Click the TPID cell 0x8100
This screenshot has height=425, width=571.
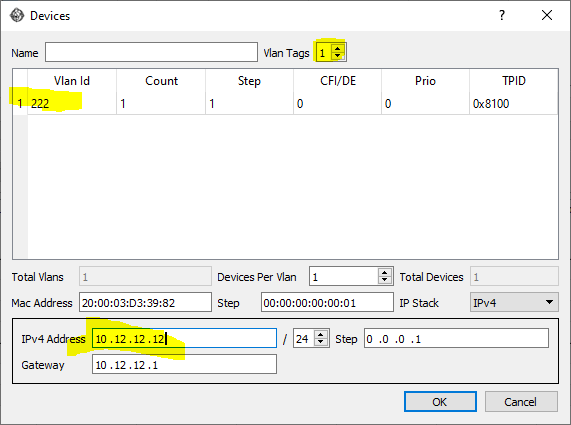[513, 104]
